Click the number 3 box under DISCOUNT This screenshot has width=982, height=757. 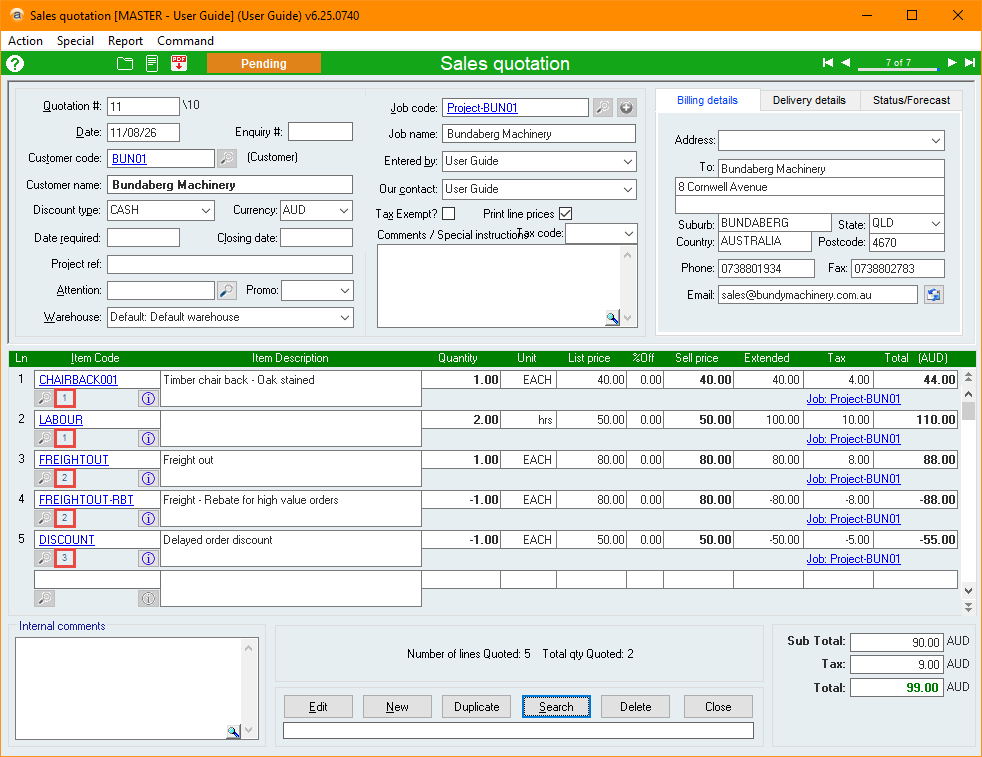pyautogui.click(x=65, y=558)
